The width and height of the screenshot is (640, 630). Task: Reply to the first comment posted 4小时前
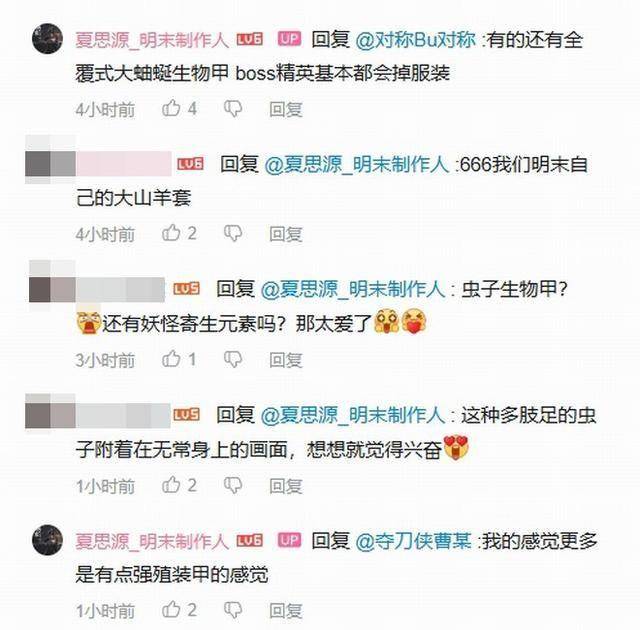tap(286, 109)
